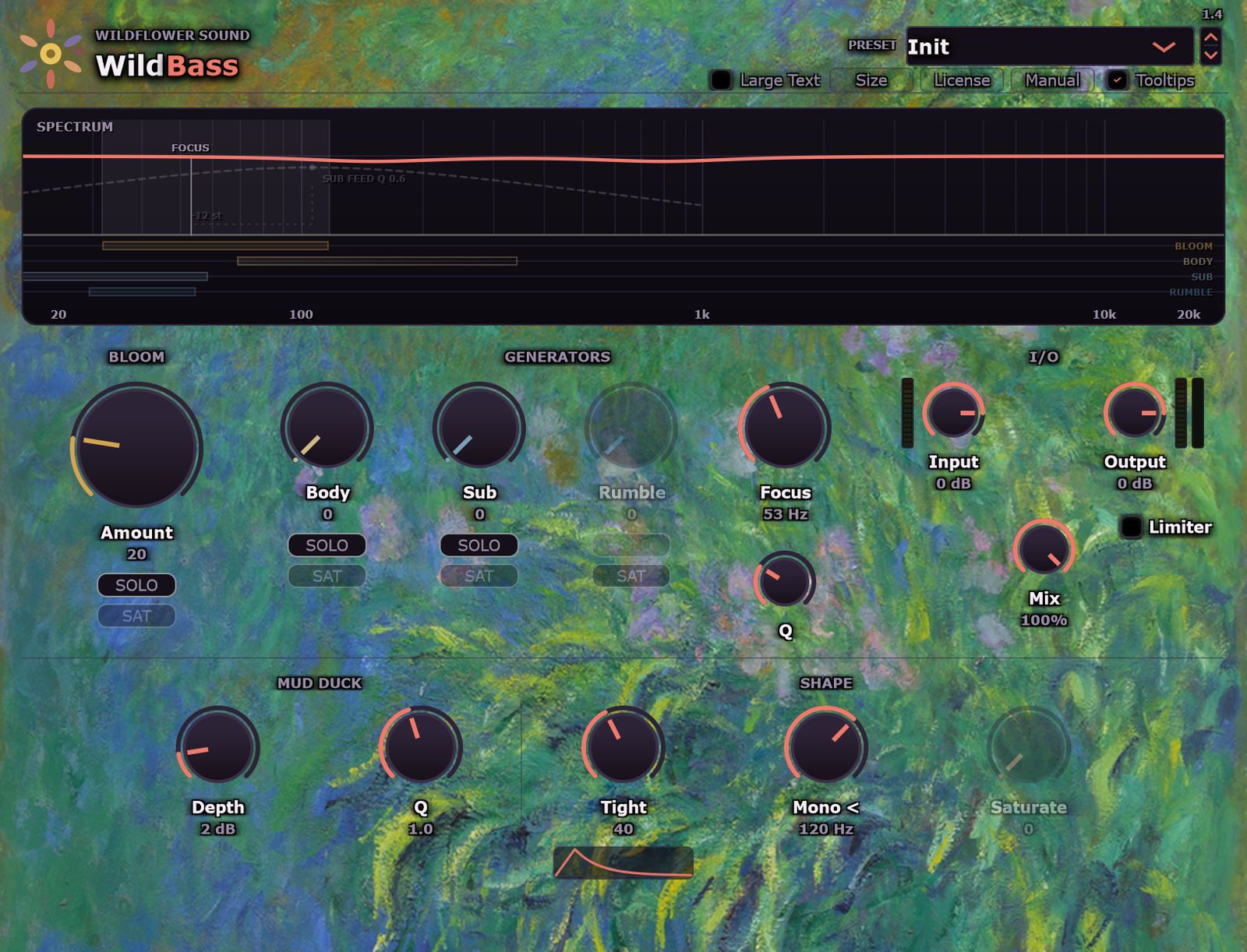Image resolution: width=1247 pixels, height=952 pixels.
Task: Click the Mono < frequency knob
Action: point(826,746)
